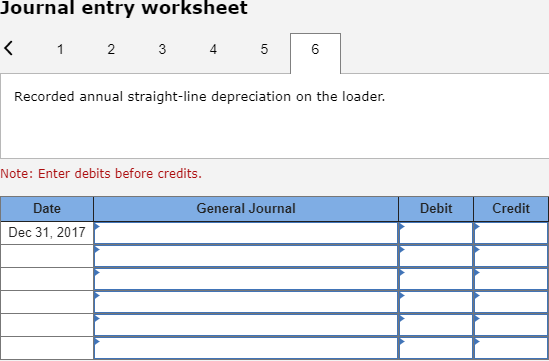Open General Journal account cell for Dec 31, 2017
The width and height of the screenshot is (549, 361).
[x=246, y=233]
